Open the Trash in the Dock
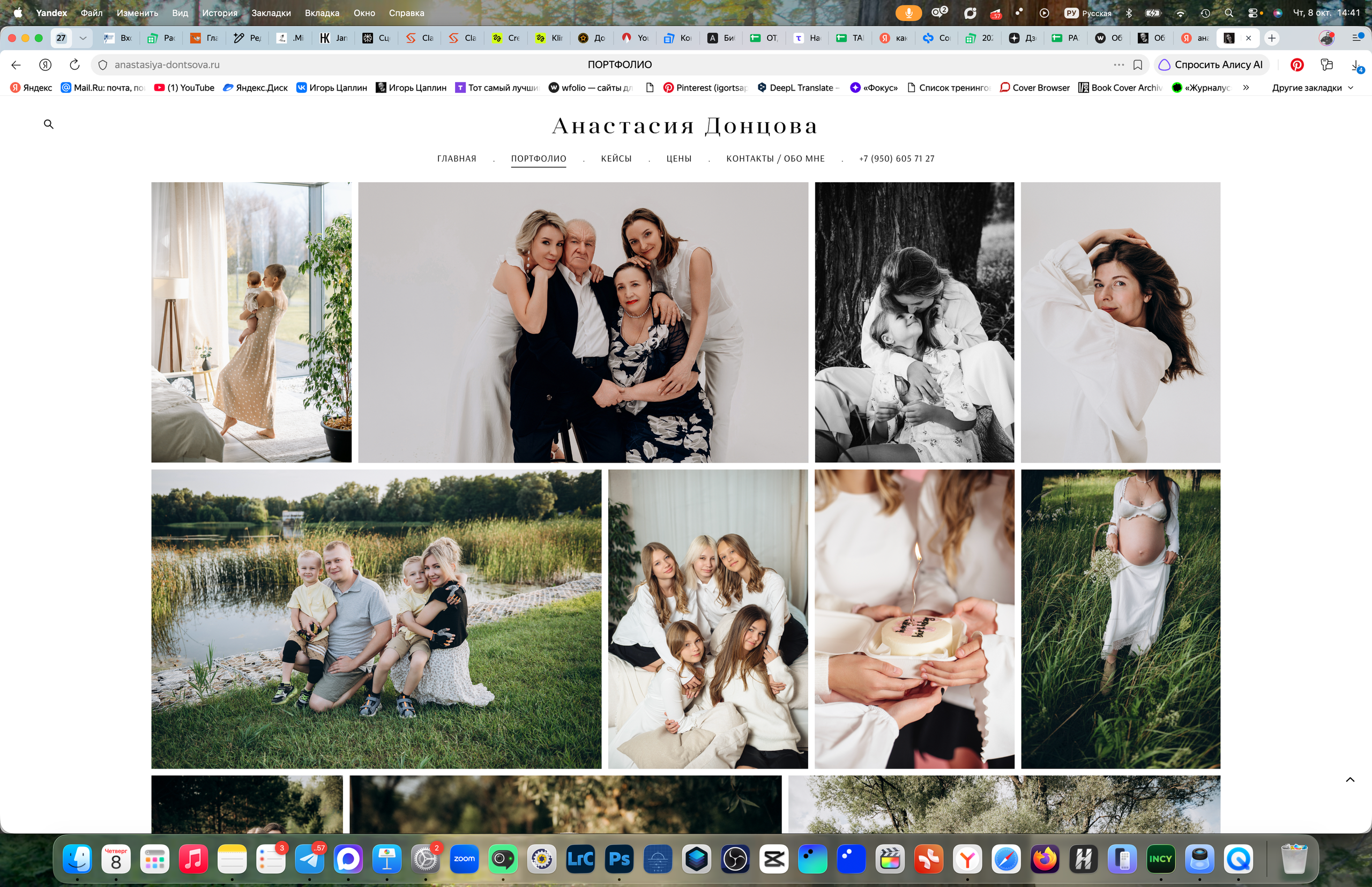Image resolution: width=1372 pixels, height=887 pixels. (x=1294, y=859)
